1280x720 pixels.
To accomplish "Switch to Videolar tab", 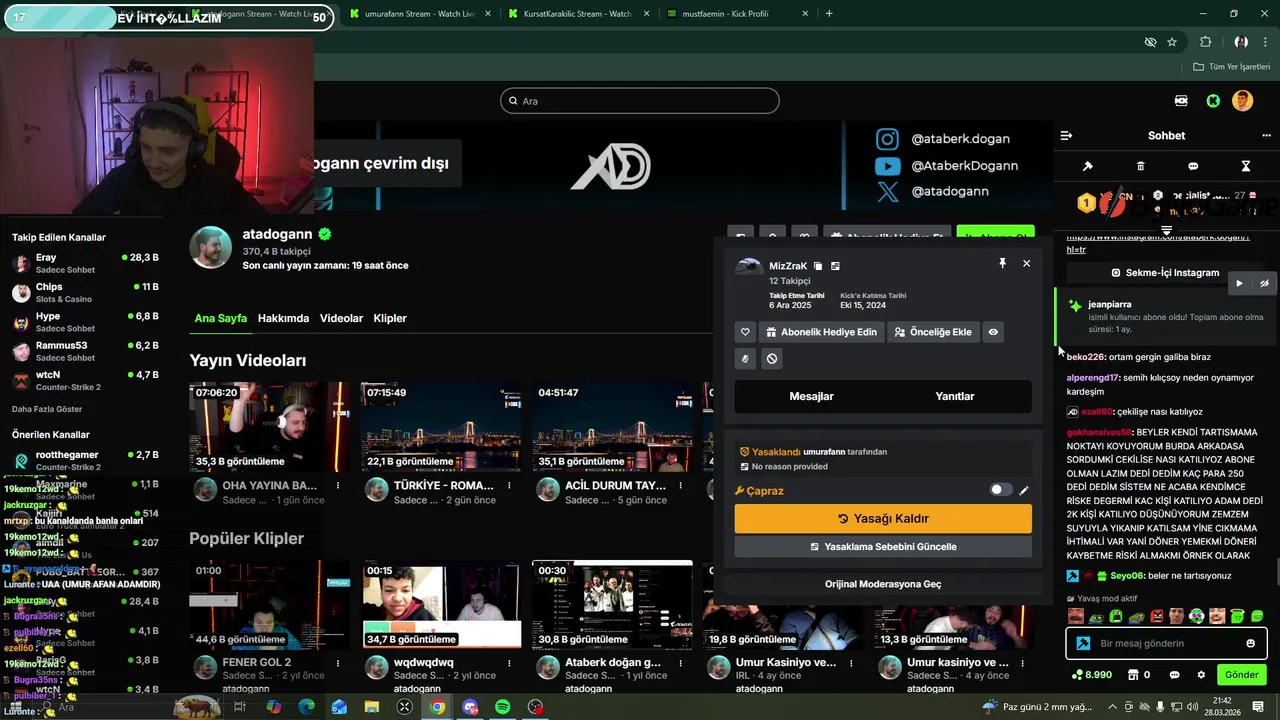I will point(341,318).
